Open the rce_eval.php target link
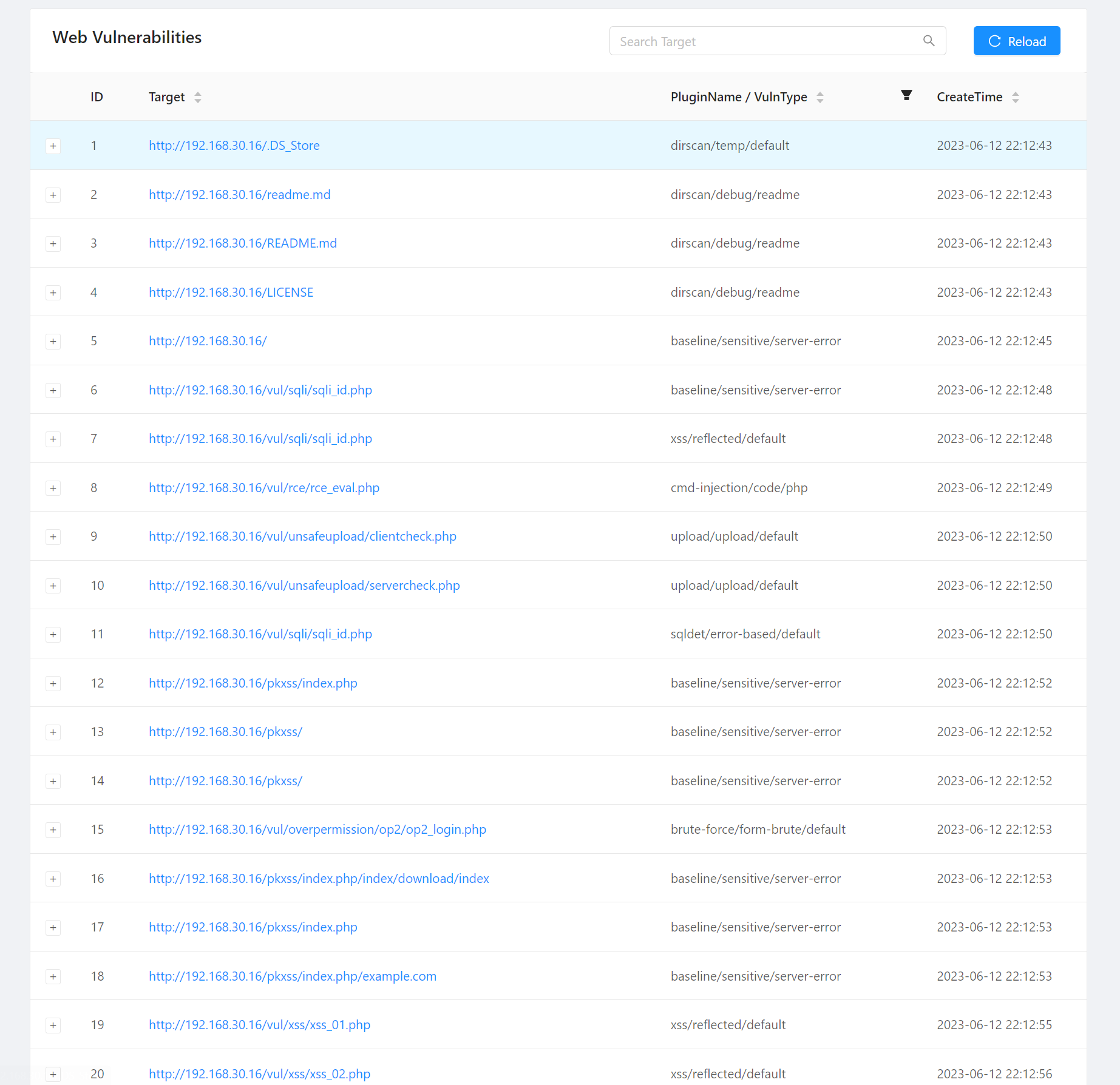This screenshot has height=1085, width=1120. coord(264,488)
